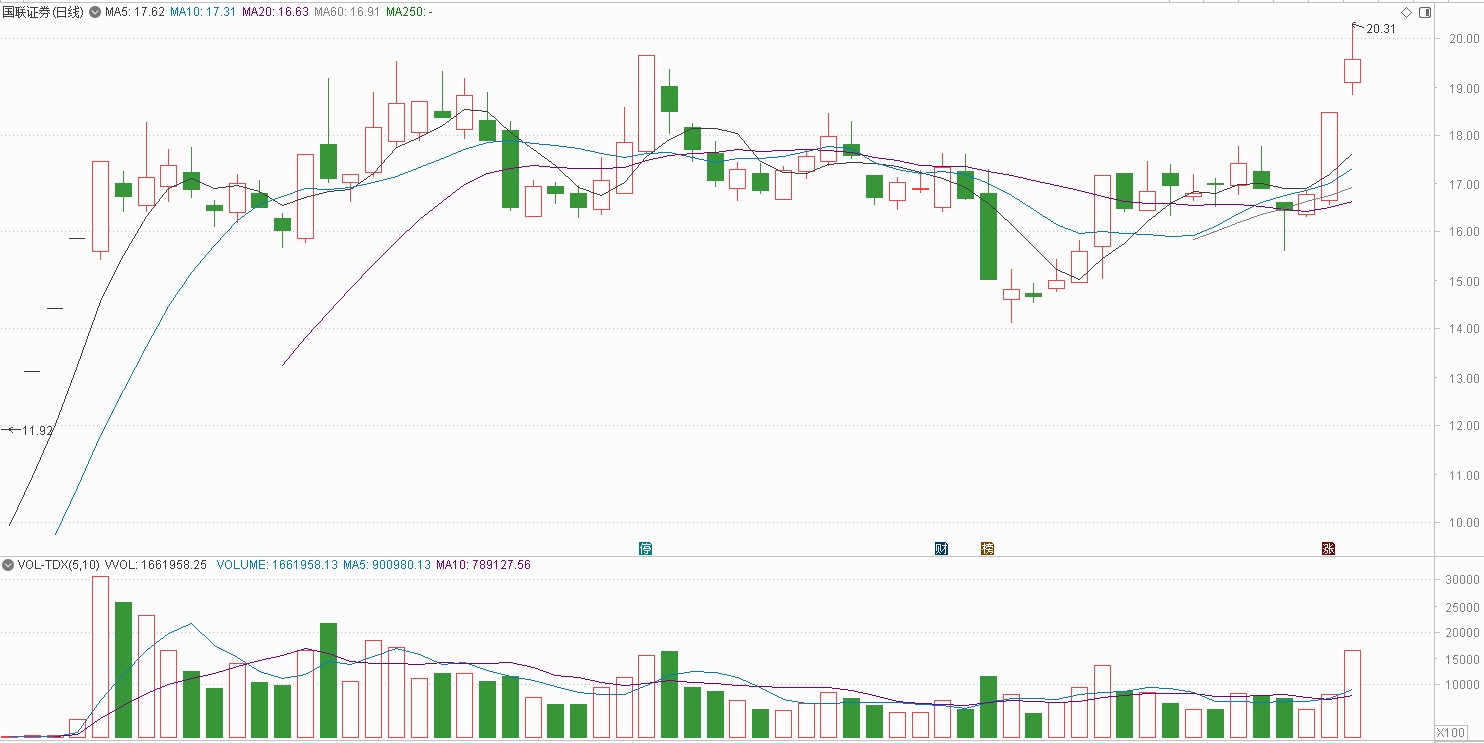Click the X100 volume unit label
Screen dimensions: 1484x743
tap(1450, 733)
